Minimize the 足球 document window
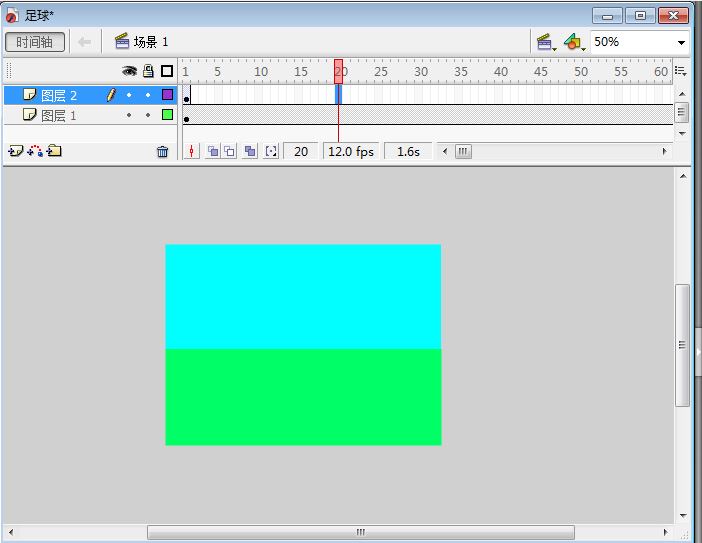This screenshot has width=702, height=543. 607,16
